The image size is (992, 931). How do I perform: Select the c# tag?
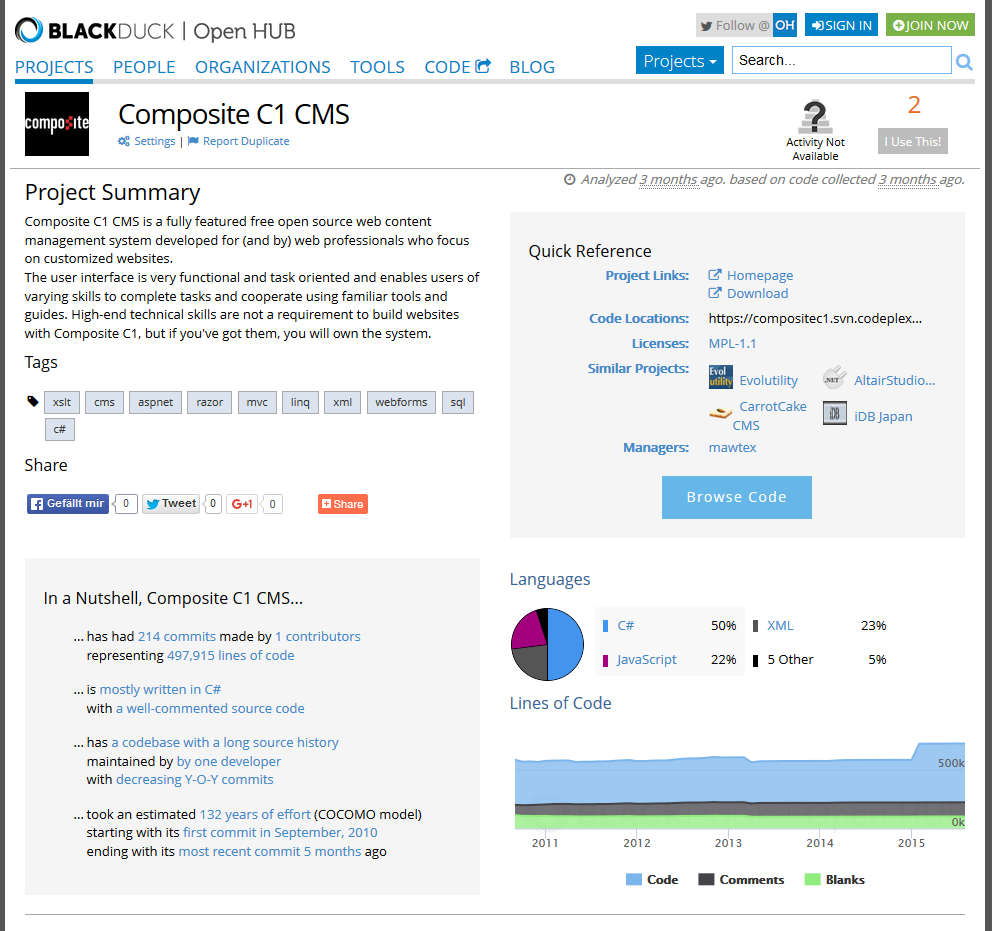(59, 429)
